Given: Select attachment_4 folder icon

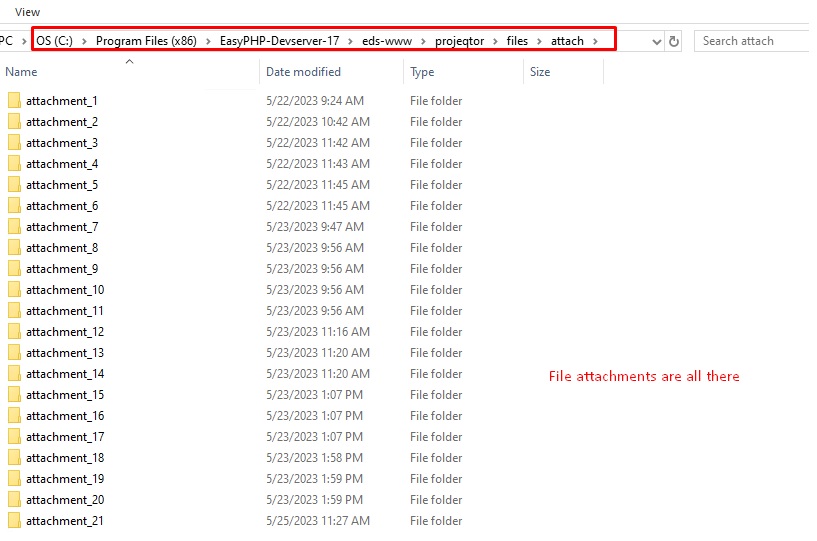Looking at the screenshot, I should [x=15, y=164].
